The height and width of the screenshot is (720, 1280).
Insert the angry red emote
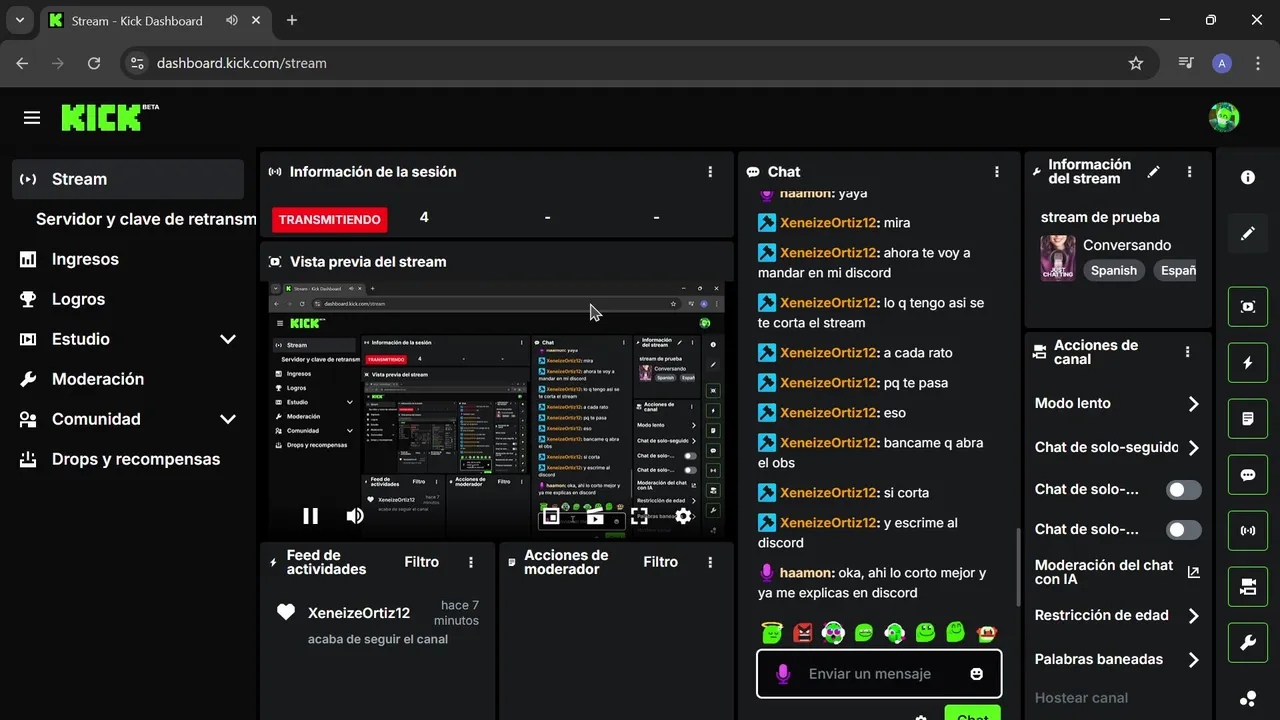[x=803, y=632]
